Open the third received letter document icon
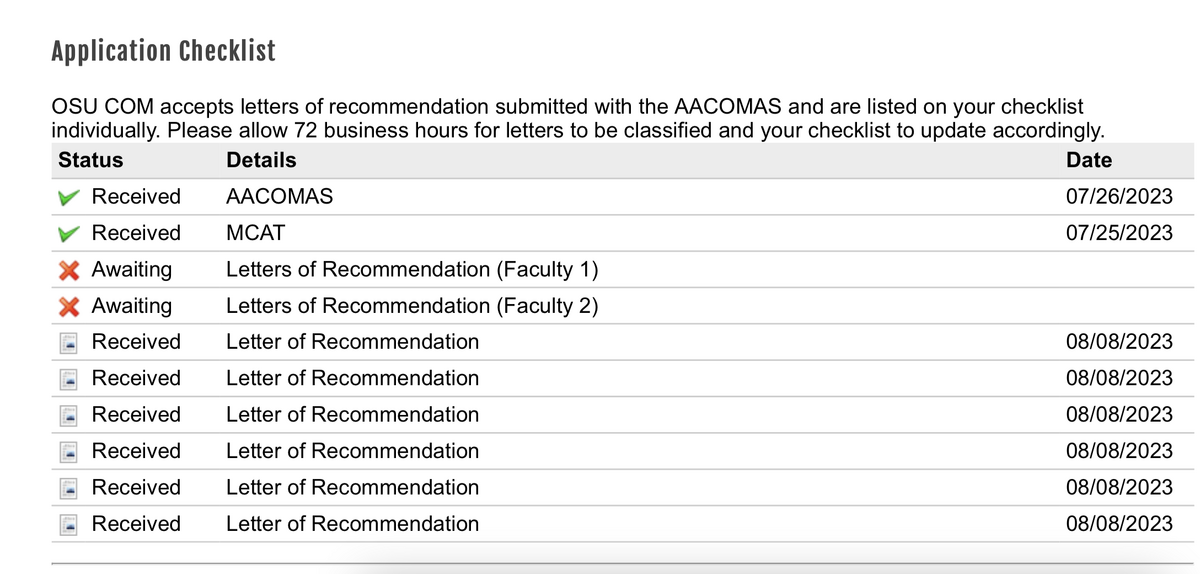This screenshot has width=1200, height=574. (69, 415)
